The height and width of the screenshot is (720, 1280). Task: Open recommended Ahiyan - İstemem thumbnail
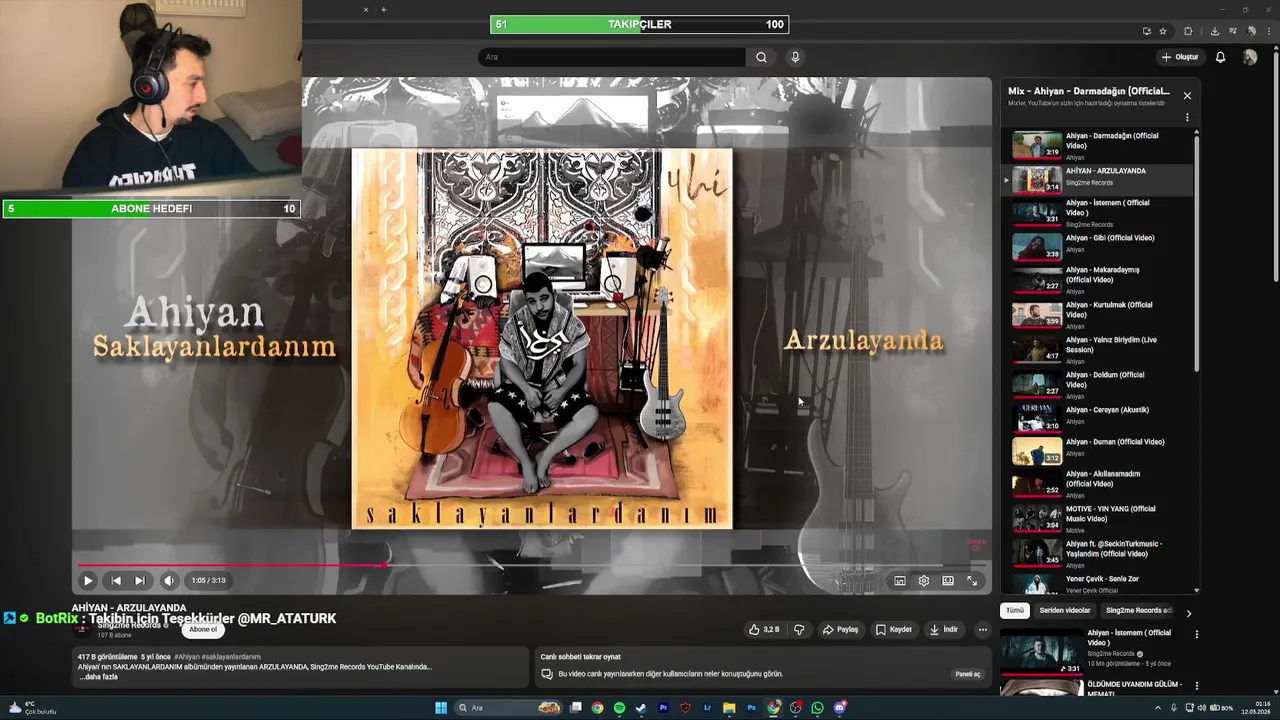[1041, 651]
